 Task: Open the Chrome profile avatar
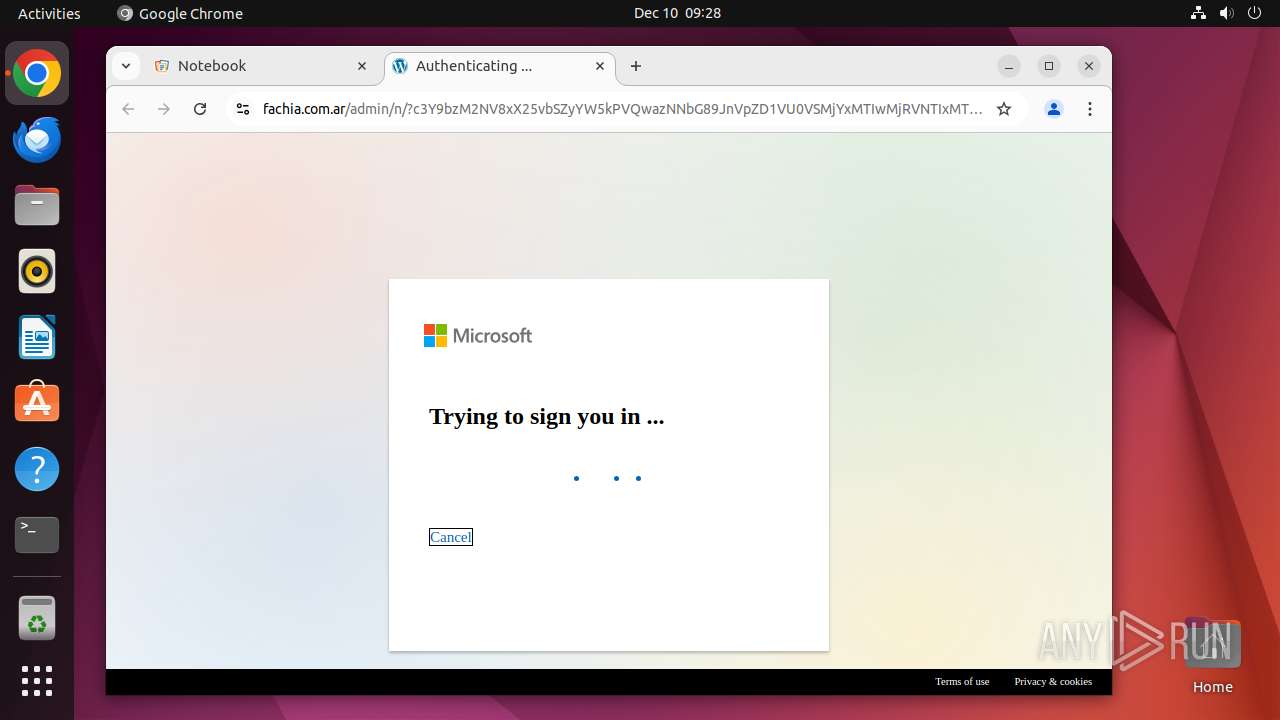coord(1054,109)
